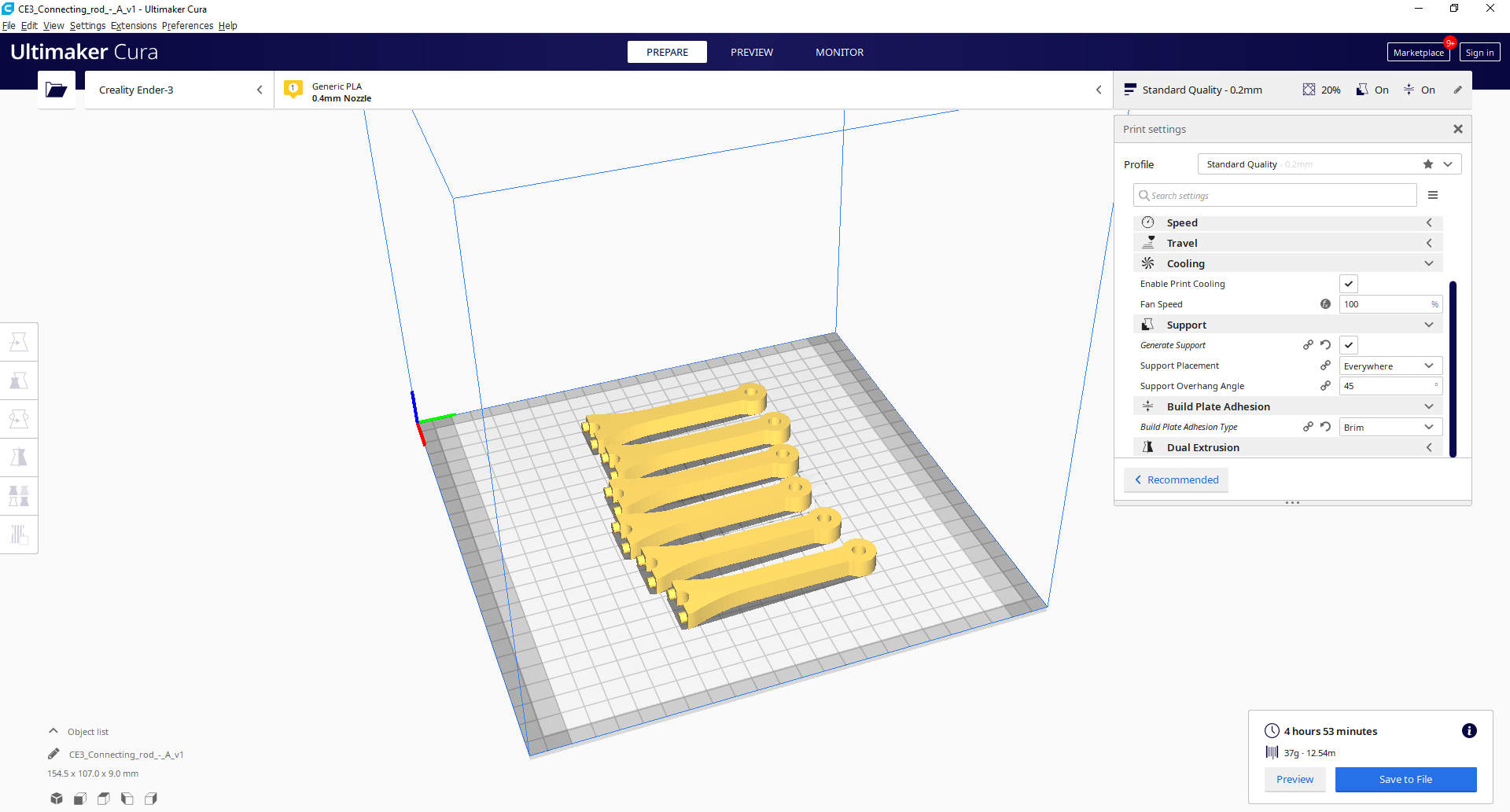Click link icon beside Build Plate Adhesion Type
This screenshot has height=812, width=1510.
coord(1308,427)
